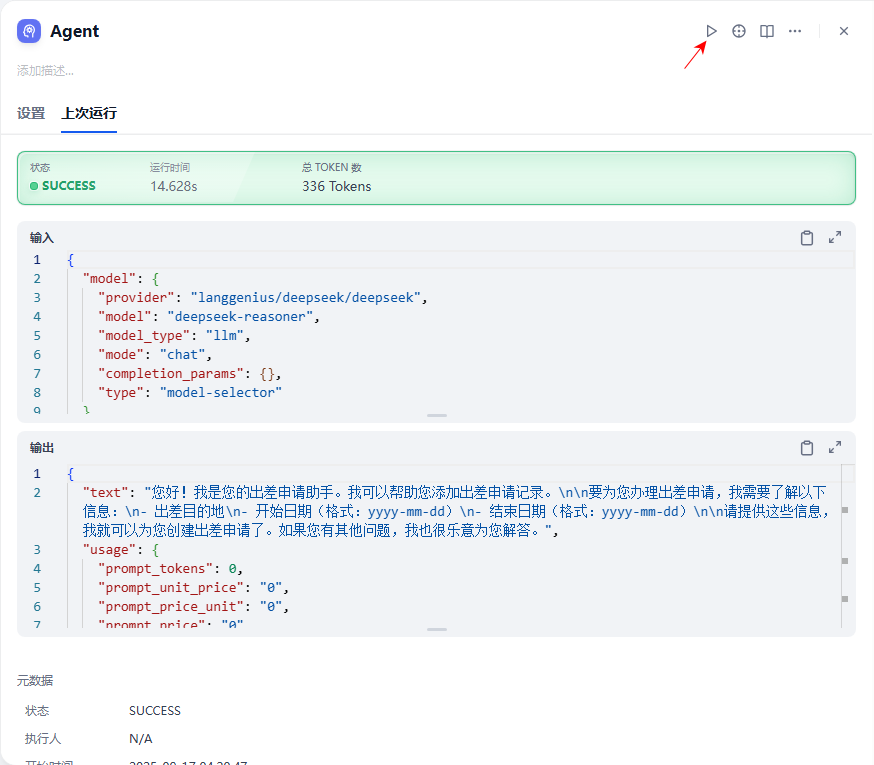Run this Agent step with play icon
The height and width of the screenshot is (765, 874).
711,31
